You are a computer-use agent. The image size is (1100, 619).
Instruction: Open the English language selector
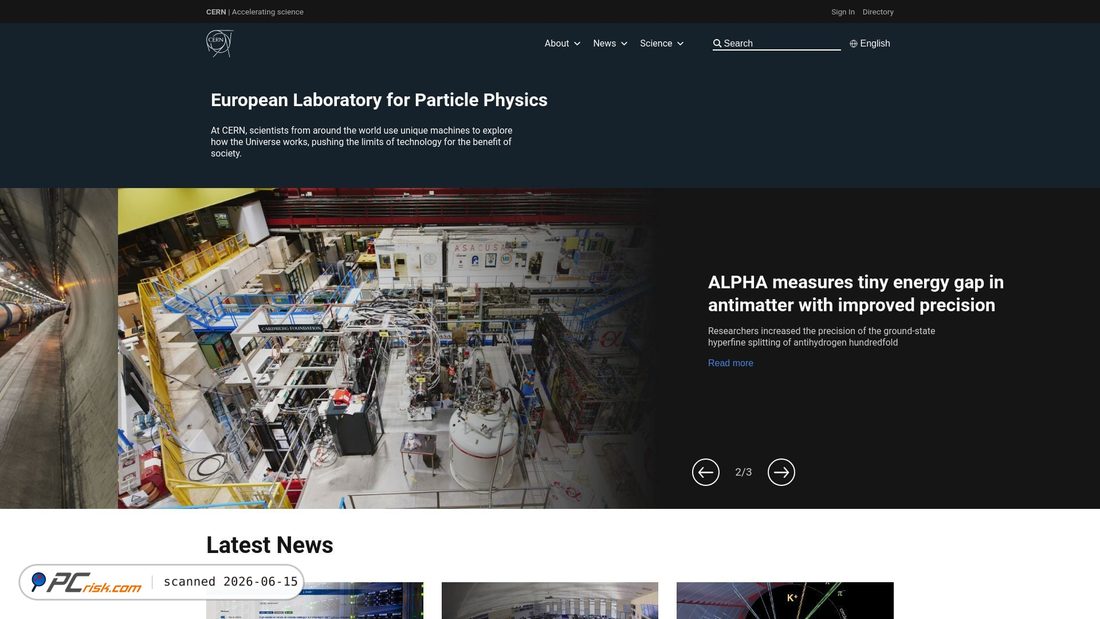[870, 44]
